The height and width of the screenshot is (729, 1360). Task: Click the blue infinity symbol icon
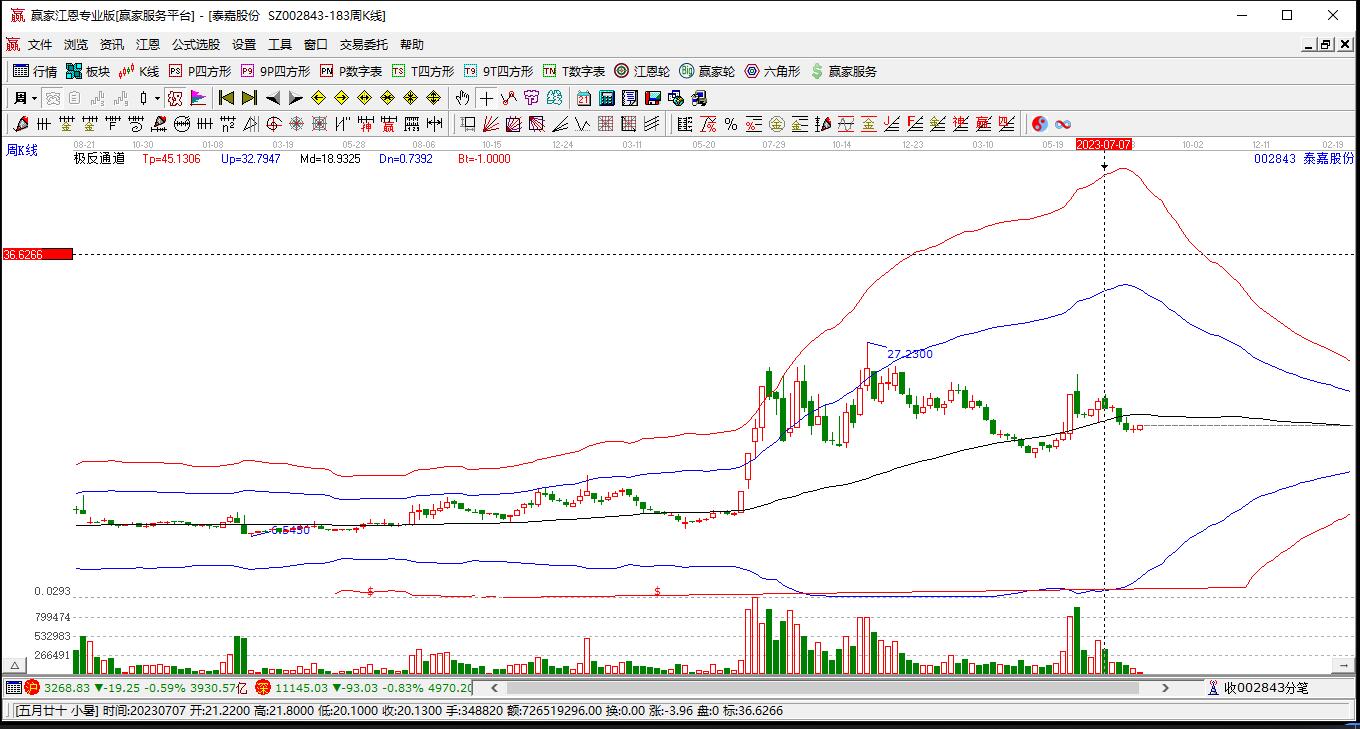pos(1063,124)
